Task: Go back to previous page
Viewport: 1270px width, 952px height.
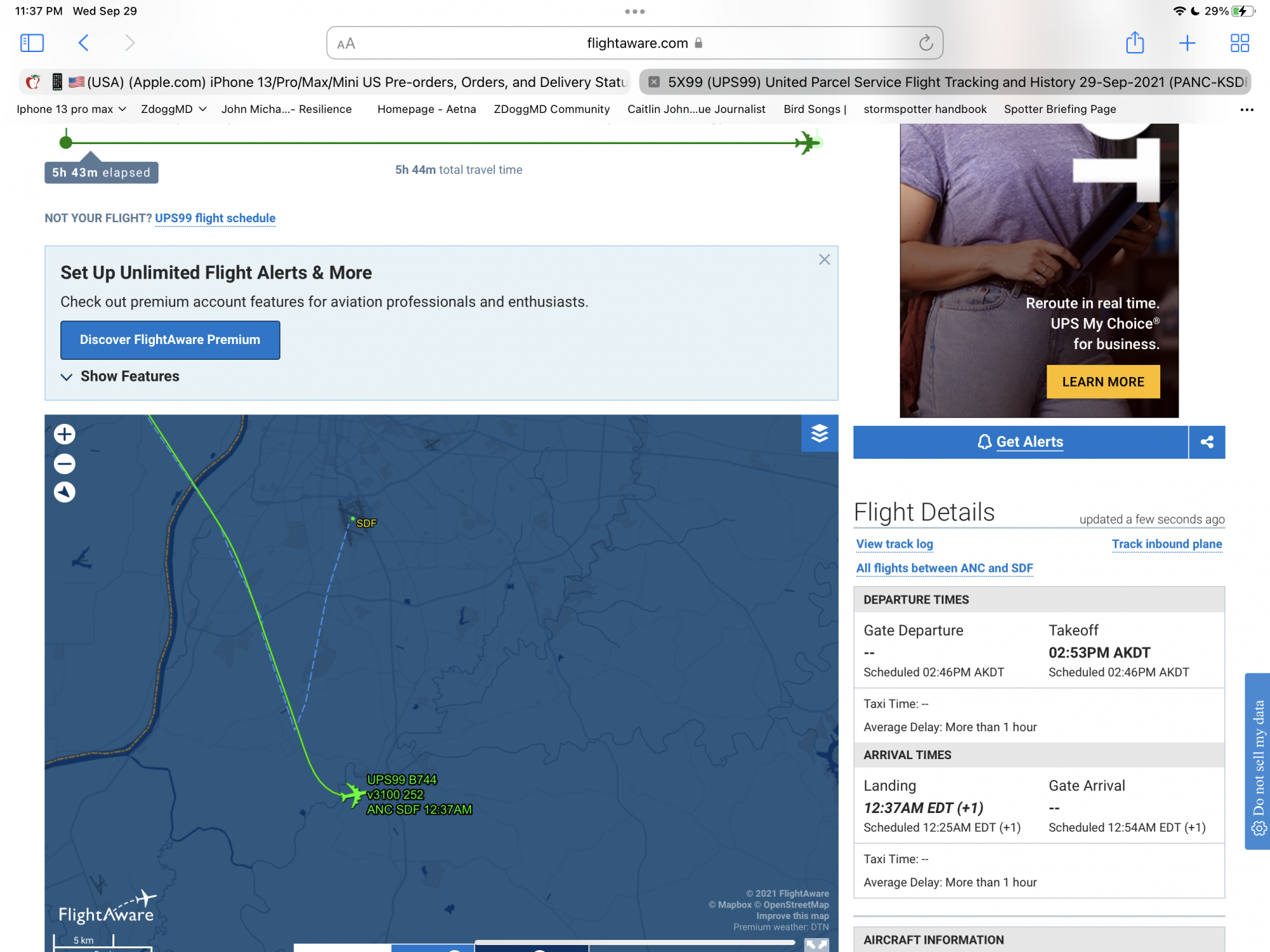Action: (83, 43)
